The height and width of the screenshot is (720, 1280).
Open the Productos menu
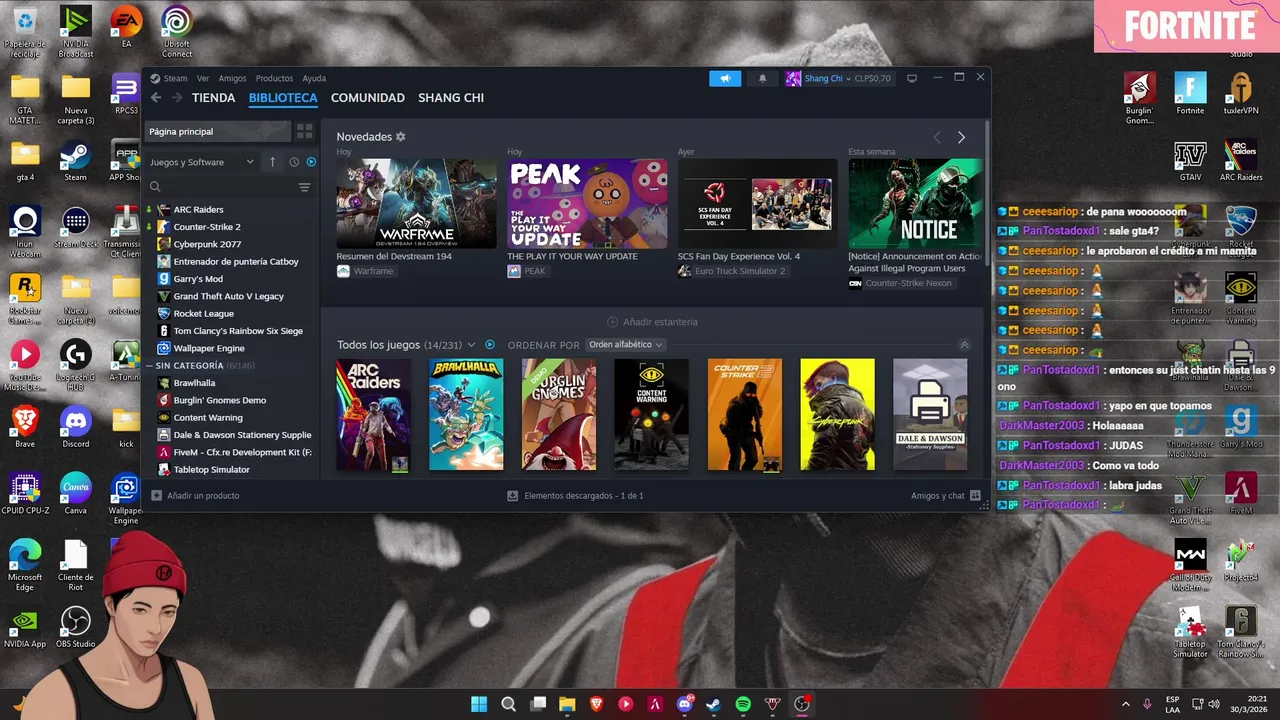[274, 78]
